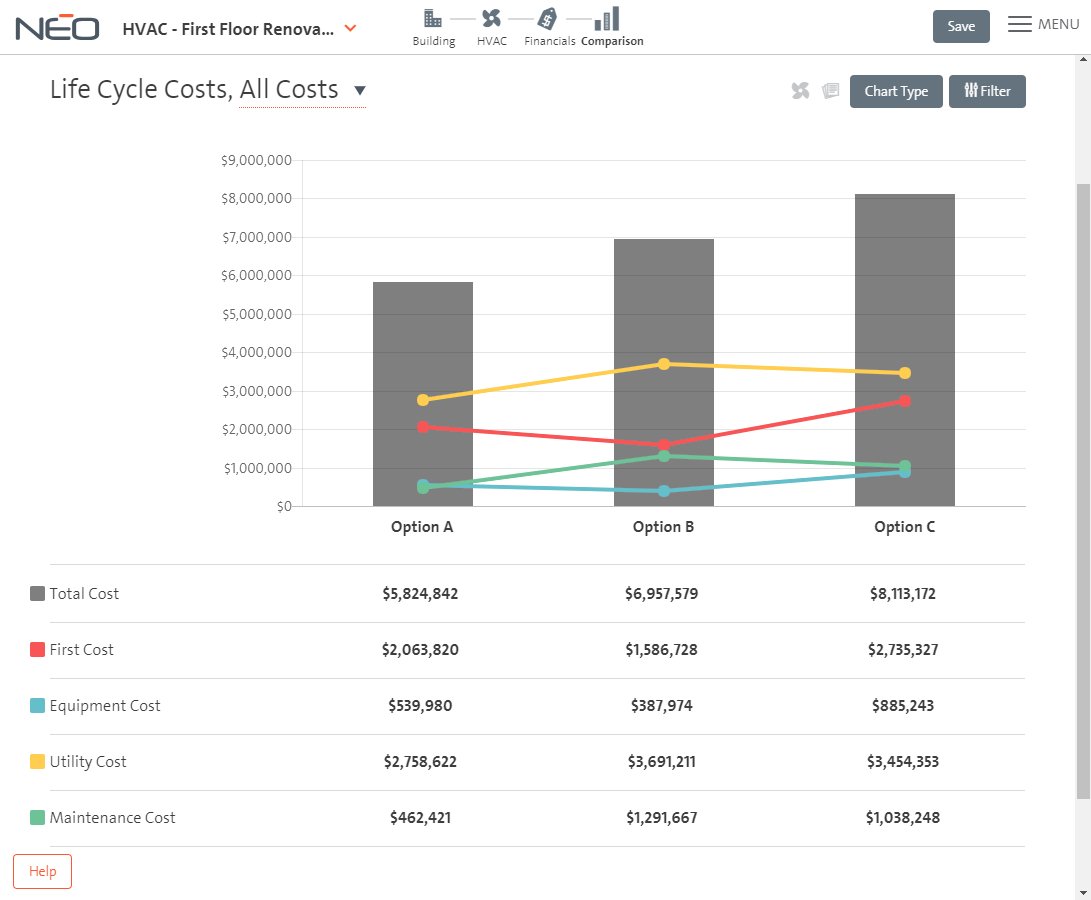Open the notes pages icon beside Chart Type

coord(830,90)
